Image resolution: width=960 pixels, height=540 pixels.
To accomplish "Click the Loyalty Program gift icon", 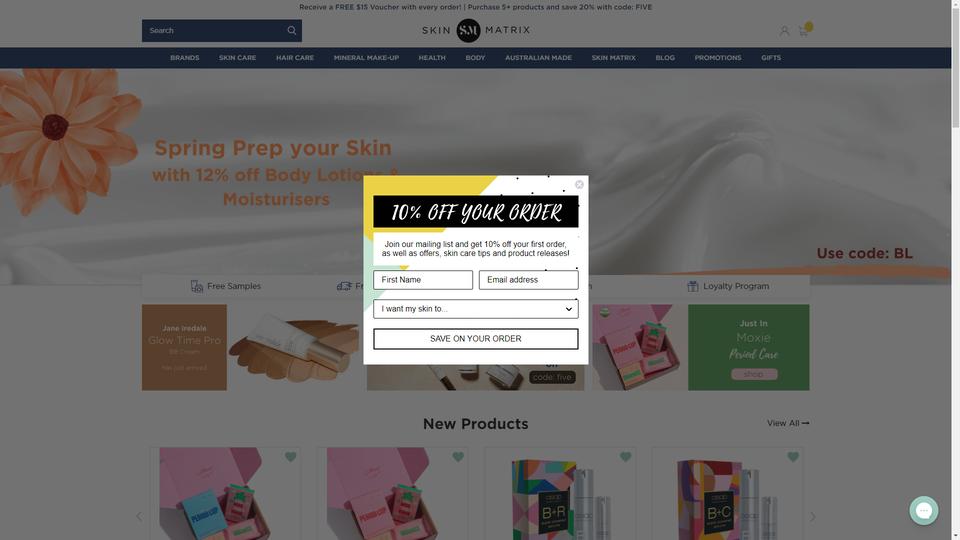I will (692, 286).
